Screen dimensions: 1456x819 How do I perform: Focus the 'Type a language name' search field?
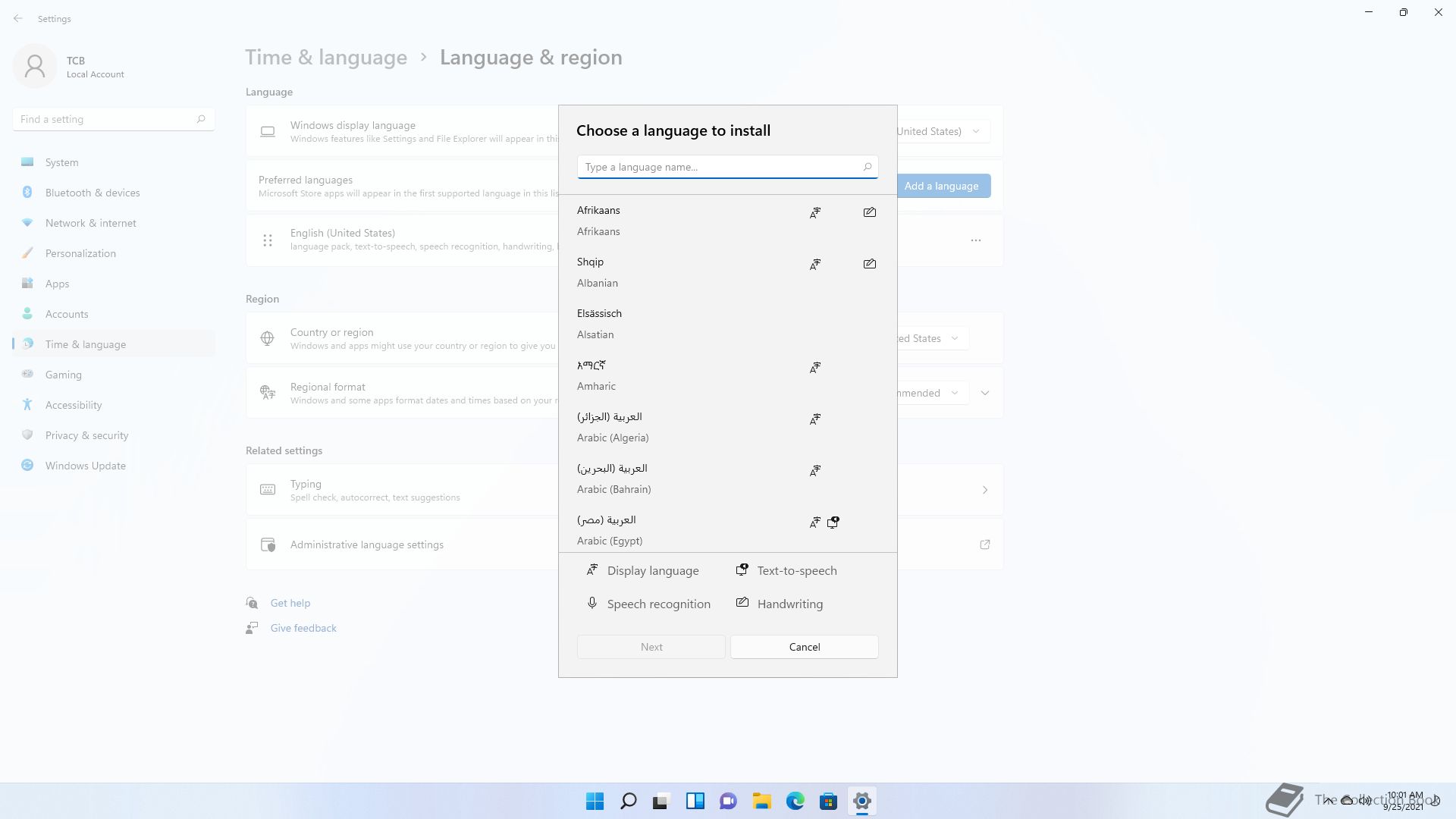727,167
